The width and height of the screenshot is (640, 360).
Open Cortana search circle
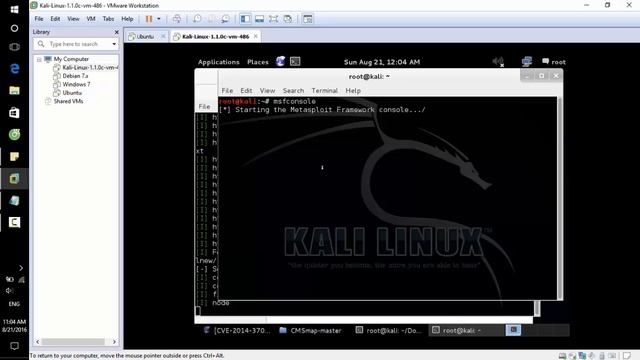(14, 28)
